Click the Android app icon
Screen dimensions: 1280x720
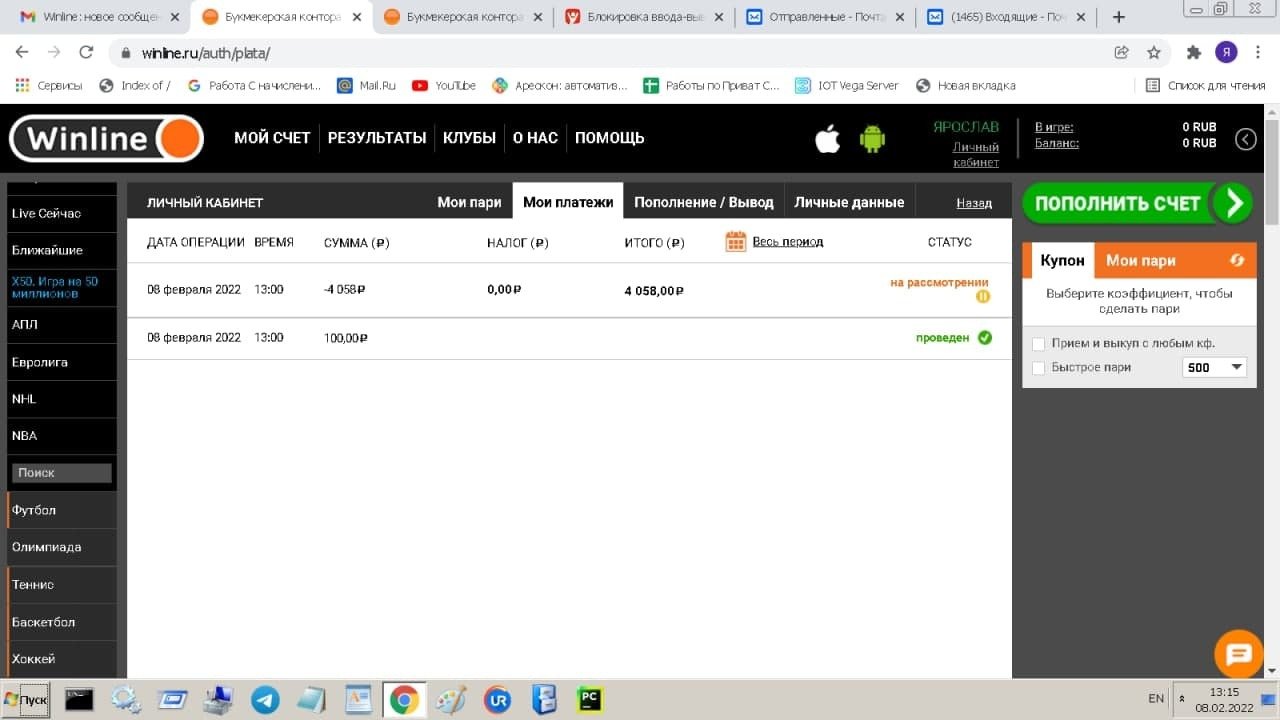(872, 139)
